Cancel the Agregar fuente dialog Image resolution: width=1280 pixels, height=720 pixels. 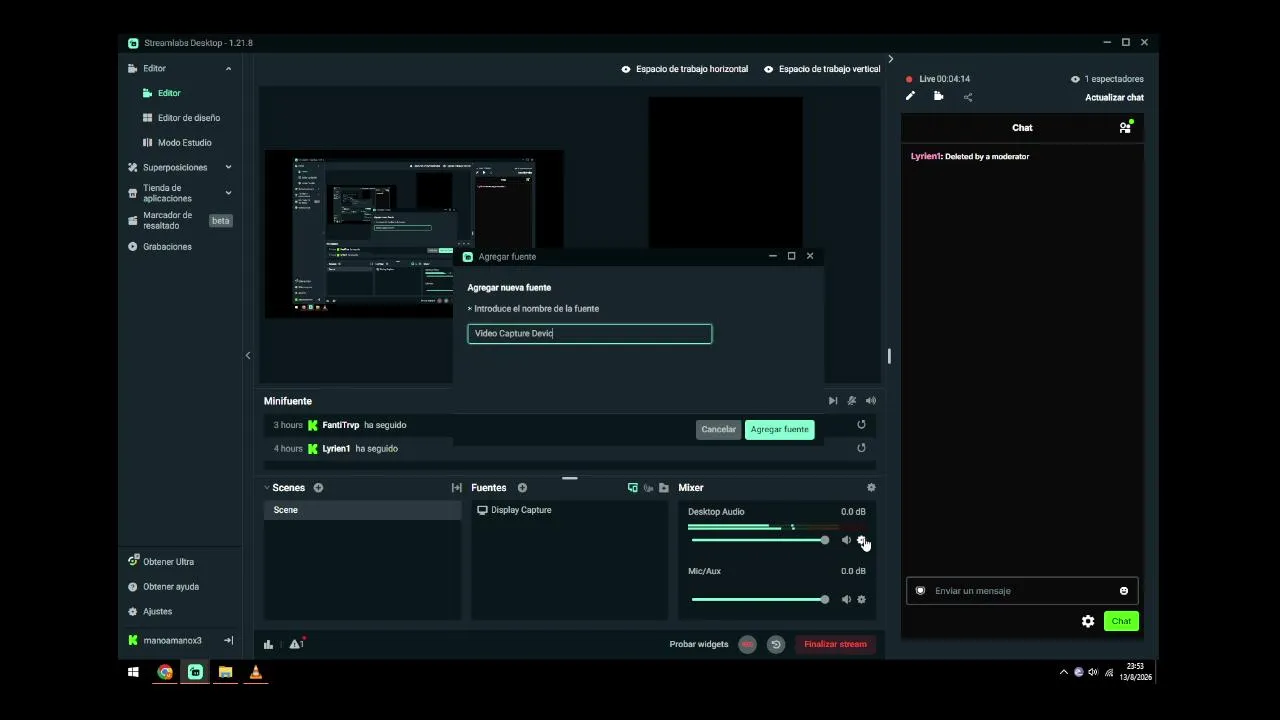718,429
